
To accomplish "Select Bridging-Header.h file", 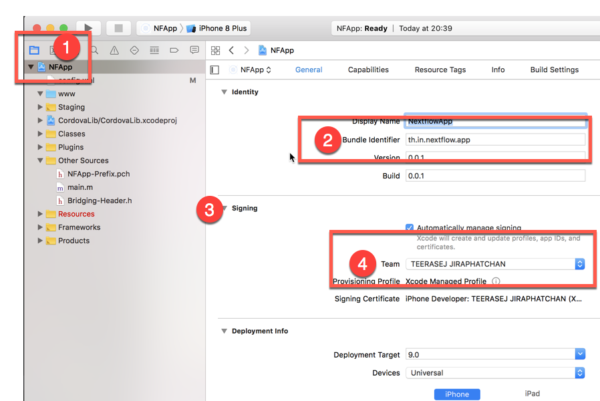I will [x=99, y=201].
